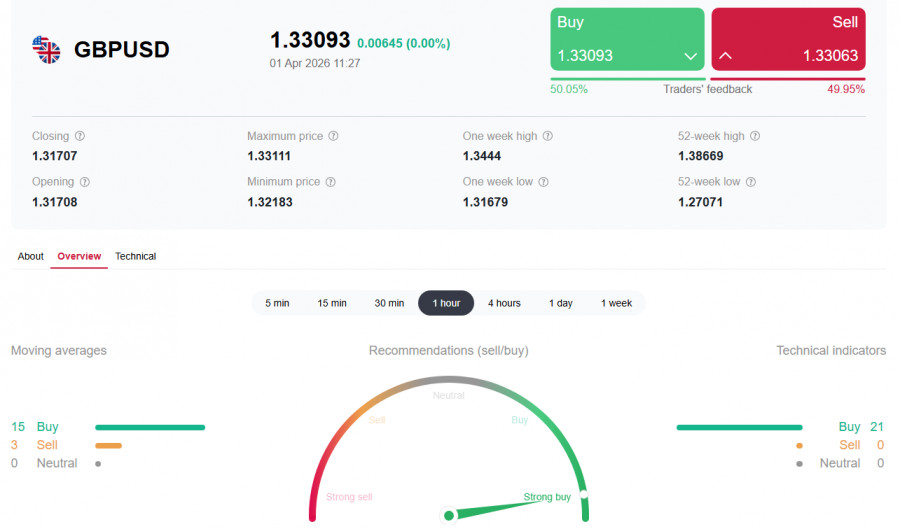Open the help icon next to Closing
The image size is (900, 529).
80,136
